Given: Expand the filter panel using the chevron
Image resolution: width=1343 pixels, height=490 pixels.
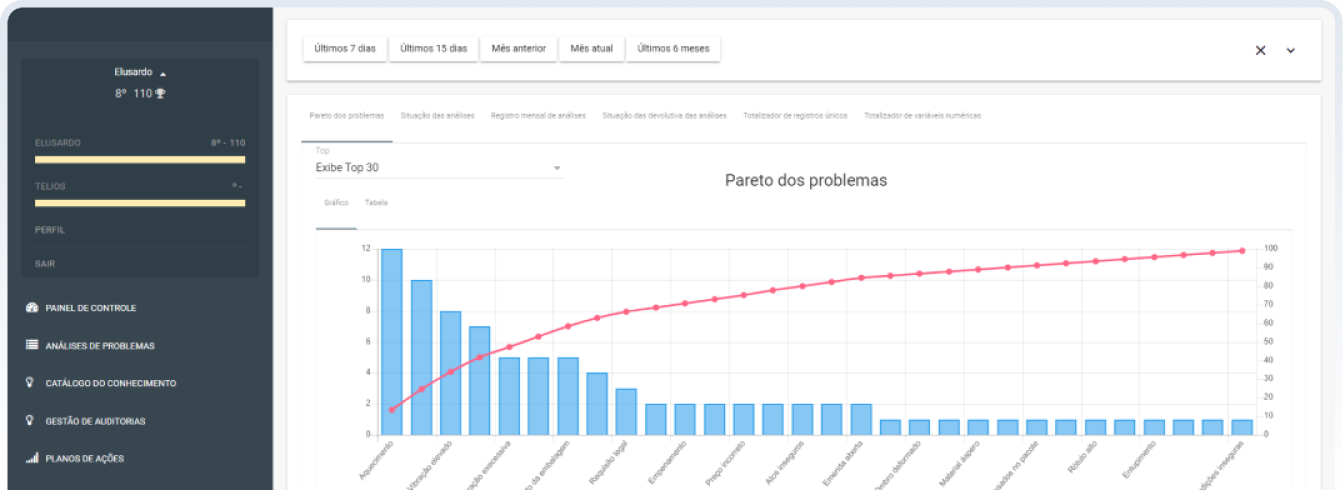Looking at the screenshot, I should pos(1290,50).
